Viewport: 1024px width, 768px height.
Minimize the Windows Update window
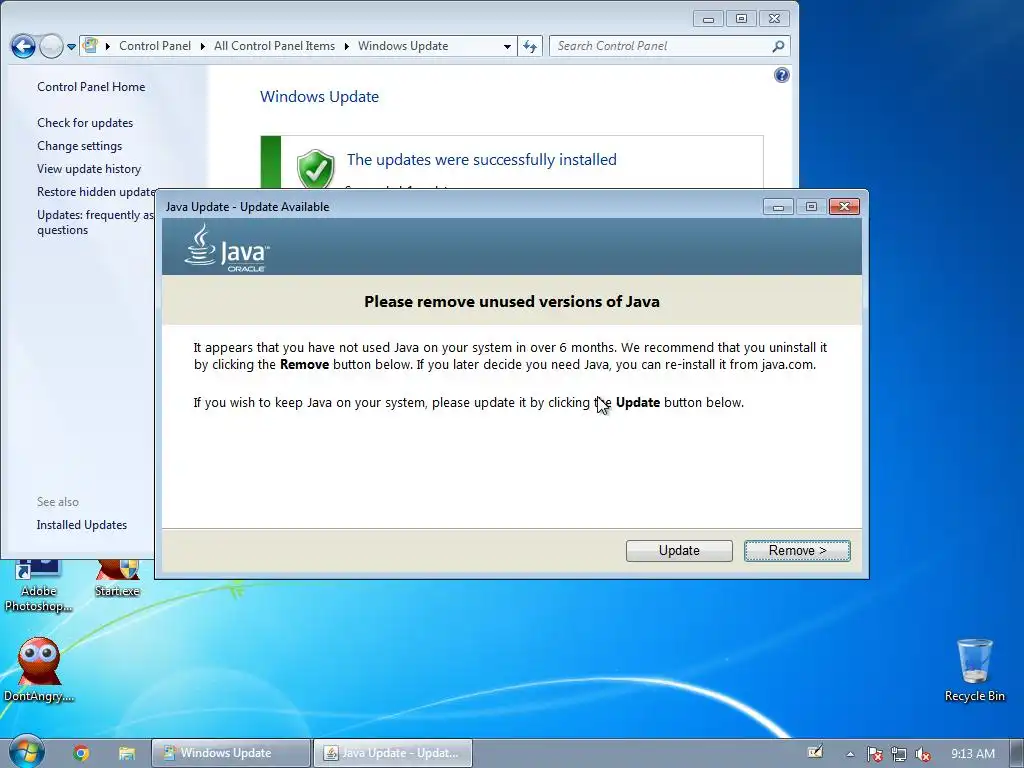coord(708,19)
